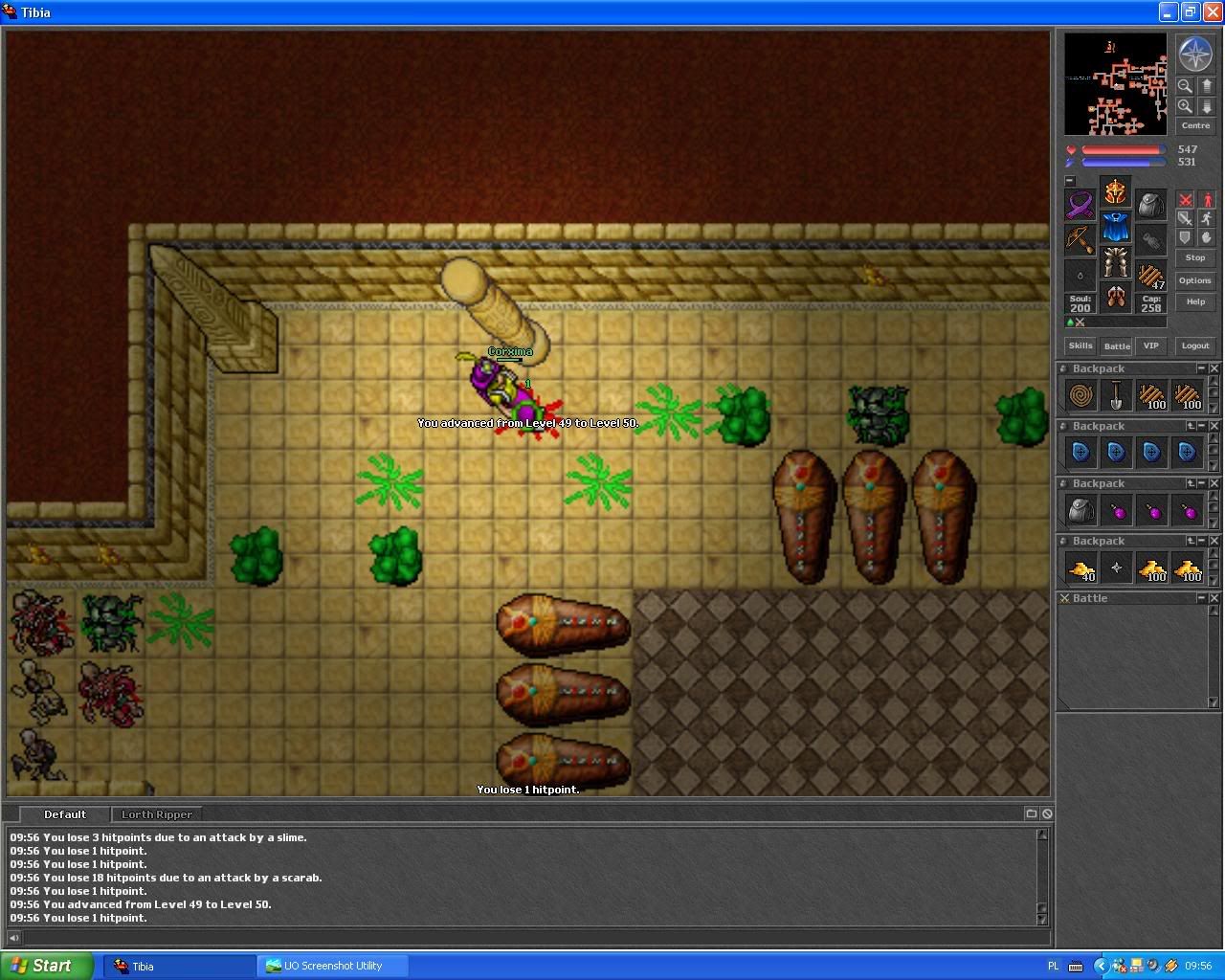Open the grey bag inside the third Backpack
The width and height of the screenshot is (1225, 980).
1080,510
